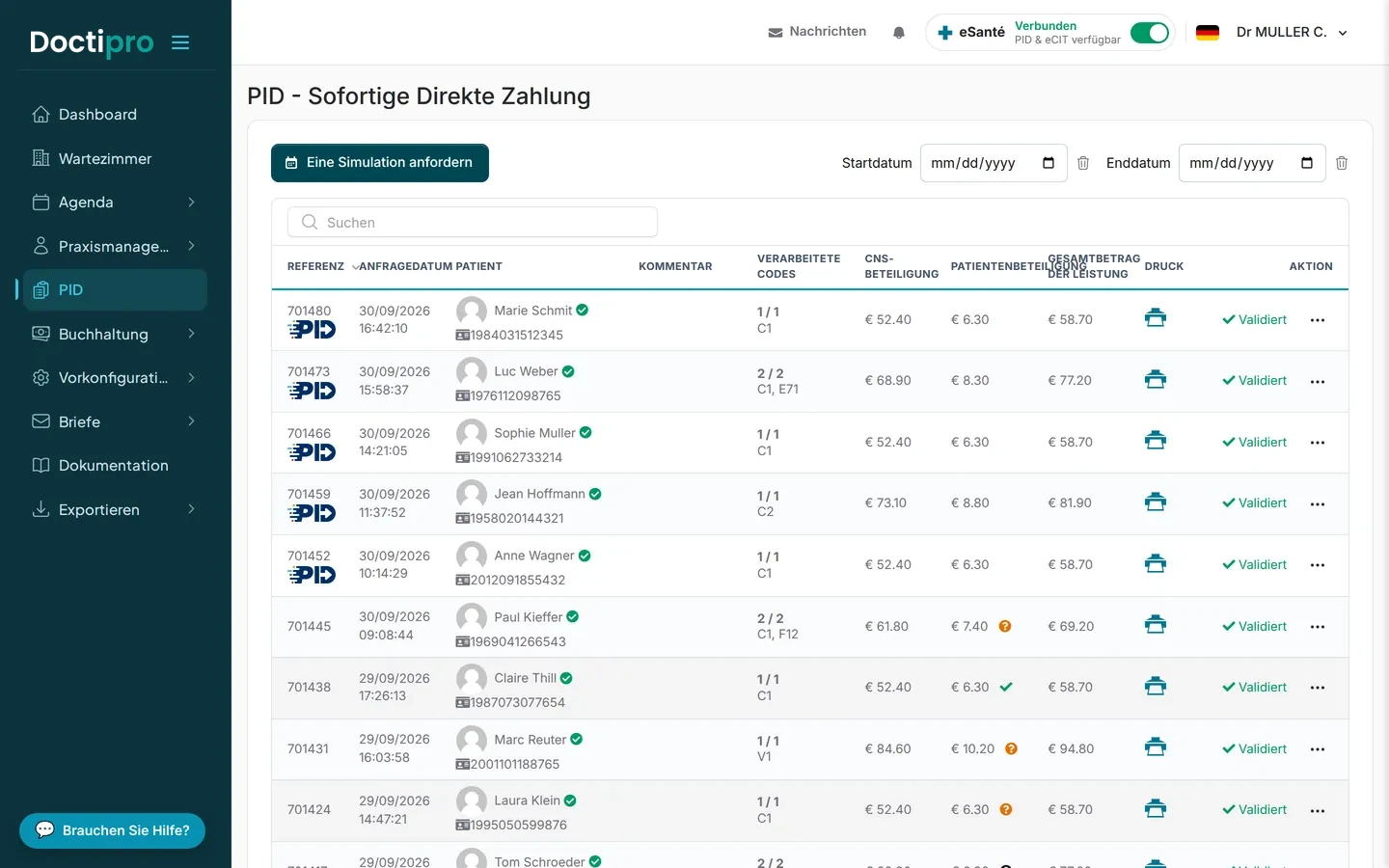Click Eine Simulation anfordern button
This screenshot has height=868, width=1389.
tap(380, 163)
